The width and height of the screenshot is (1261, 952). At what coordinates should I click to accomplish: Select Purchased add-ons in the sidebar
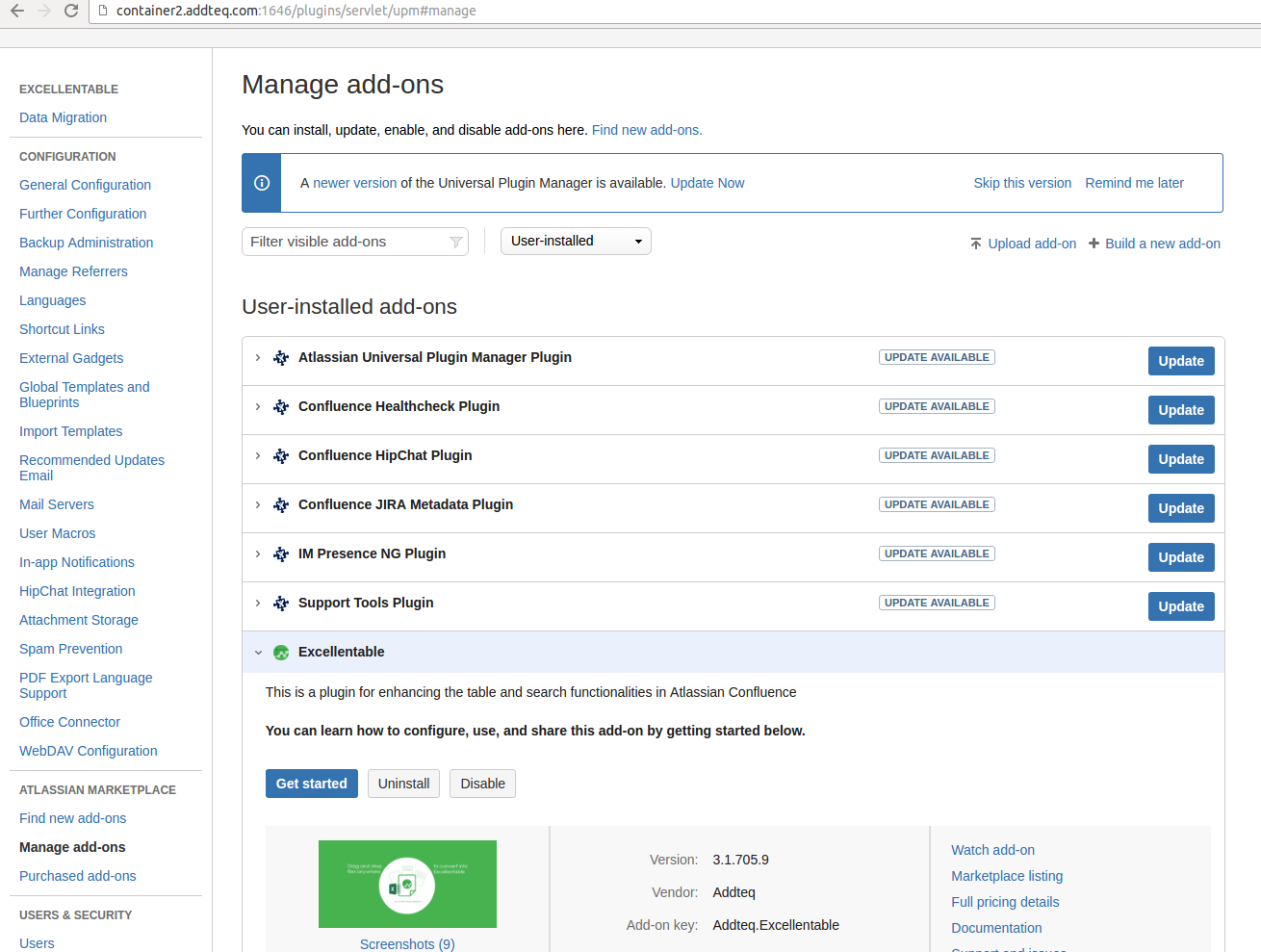(x=78, y=876)
